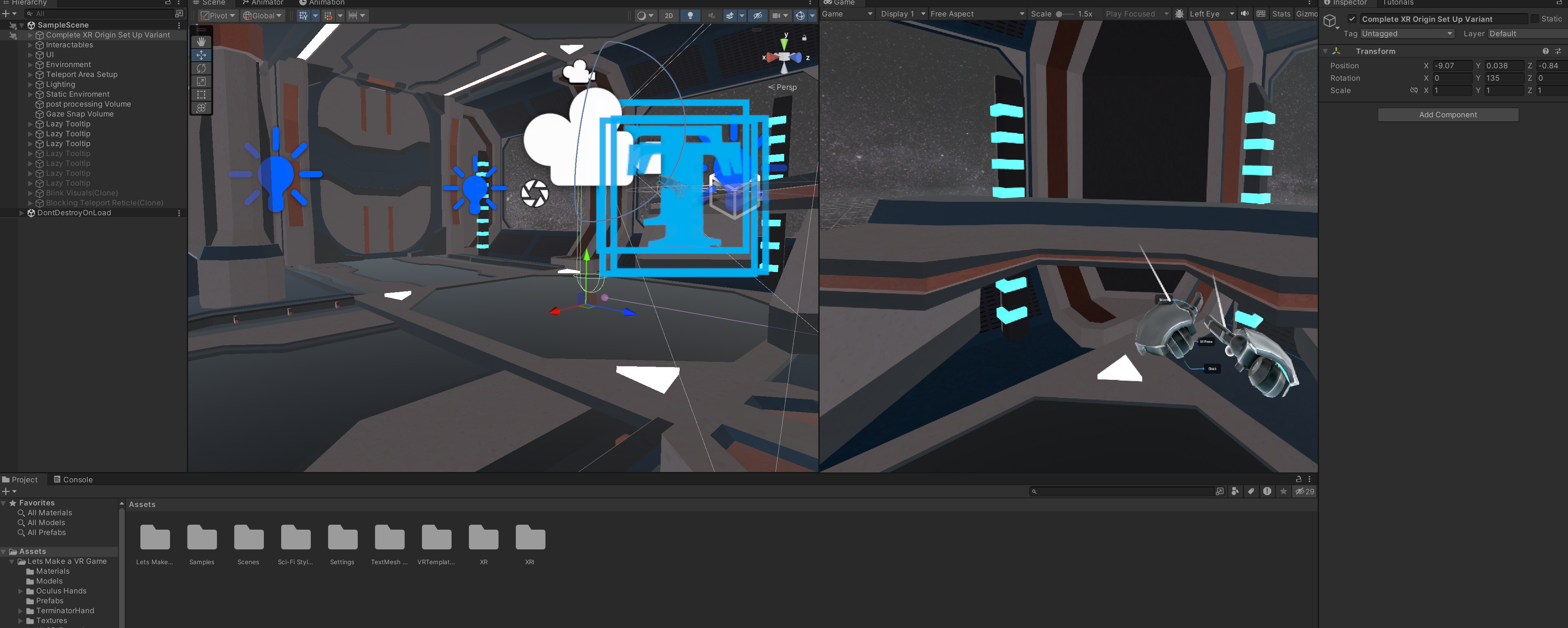Click the Transform component help icon
This screenshot has width=1568, height=628.
tap(1545, 51)
